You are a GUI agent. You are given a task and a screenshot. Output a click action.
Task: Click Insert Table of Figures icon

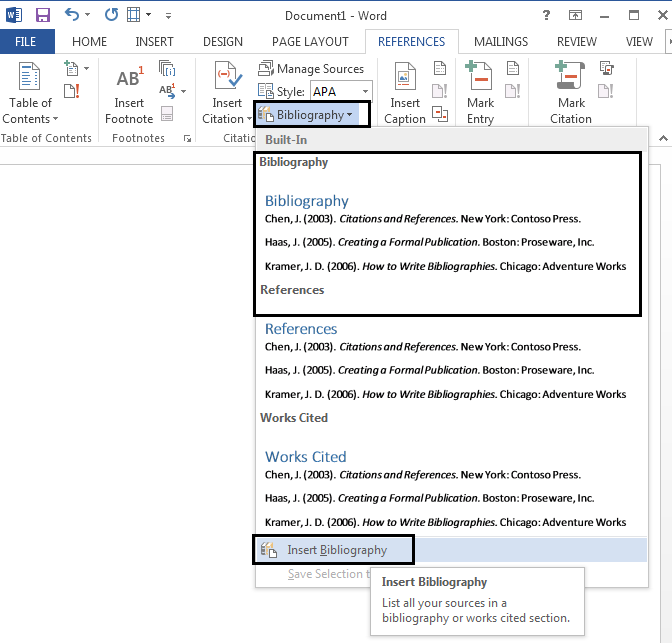[x=440, y=69]
